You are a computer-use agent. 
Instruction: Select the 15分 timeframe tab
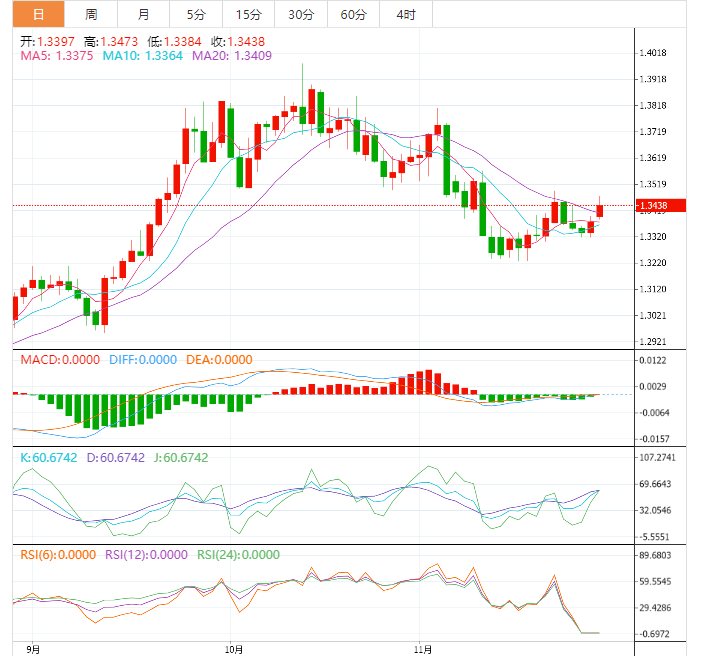248,14
